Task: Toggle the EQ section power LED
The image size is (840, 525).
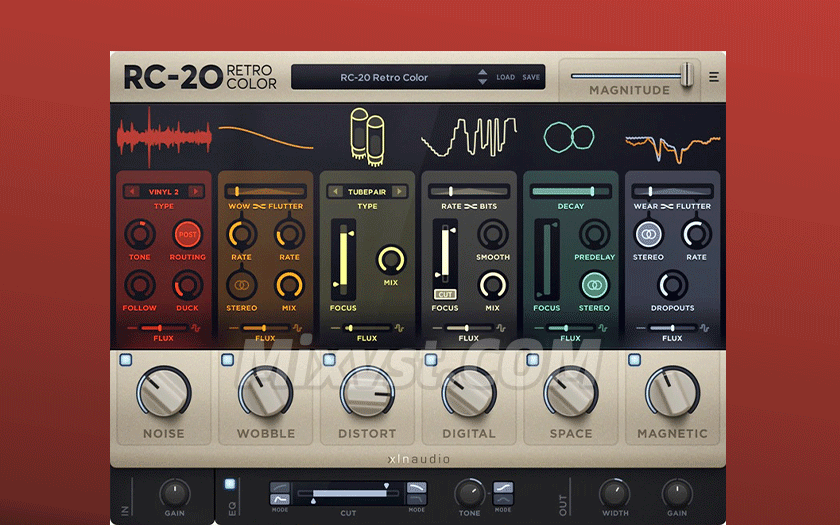Action: coord(230,484)
